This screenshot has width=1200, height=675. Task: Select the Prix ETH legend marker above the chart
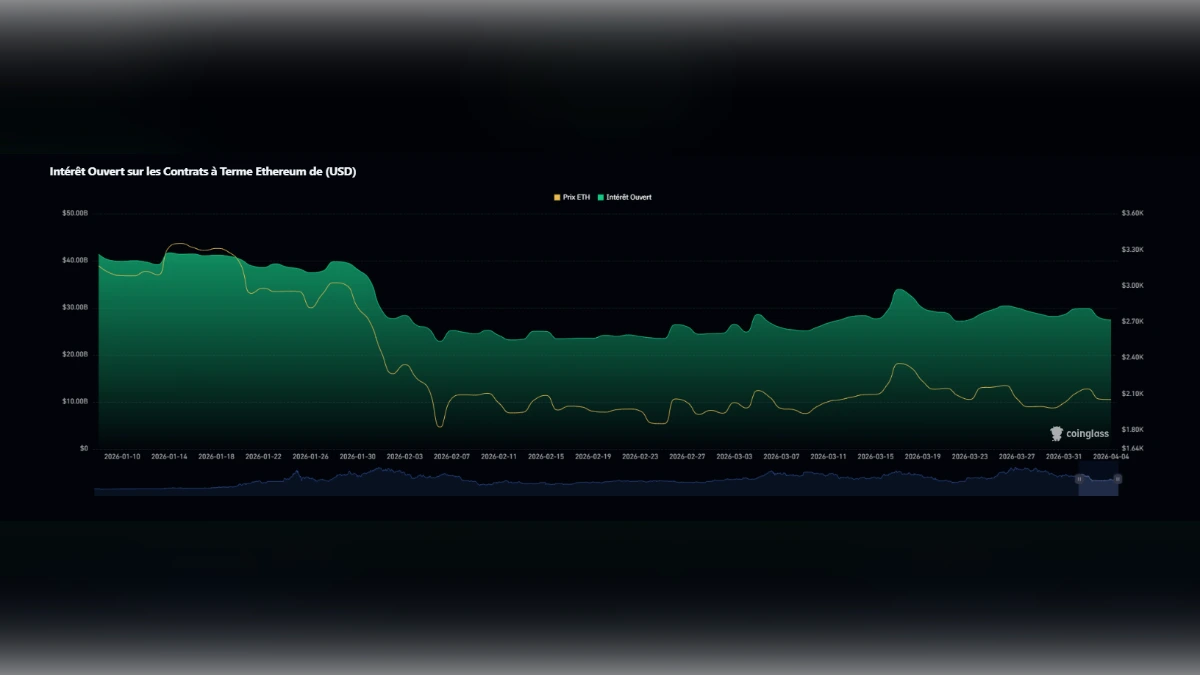tap(557, 197)
